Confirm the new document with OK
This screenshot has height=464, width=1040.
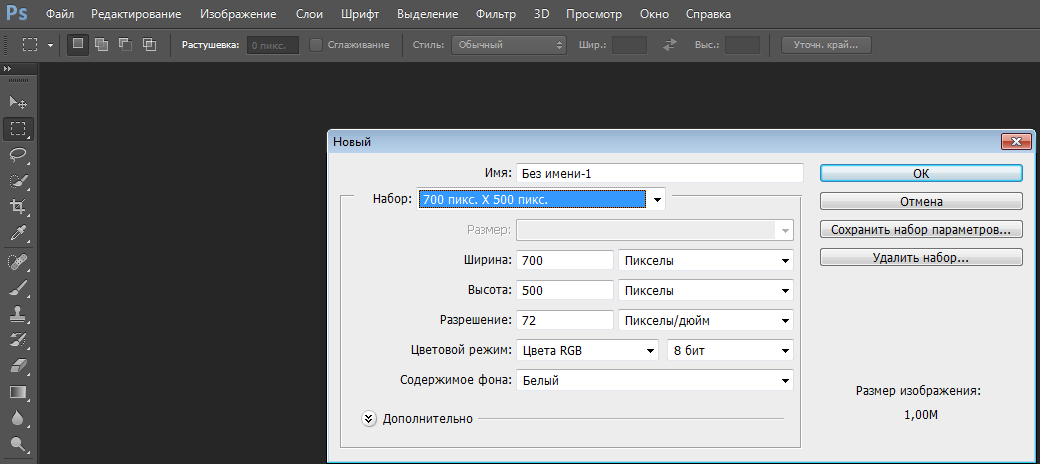point(921,173)
